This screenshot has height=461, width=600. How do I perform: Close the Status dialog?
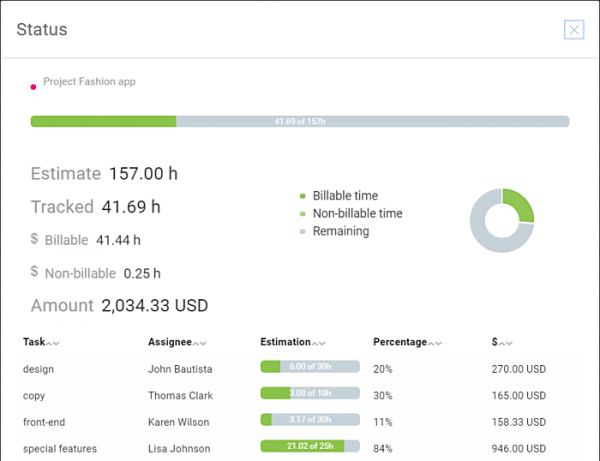tap(574, 30)
